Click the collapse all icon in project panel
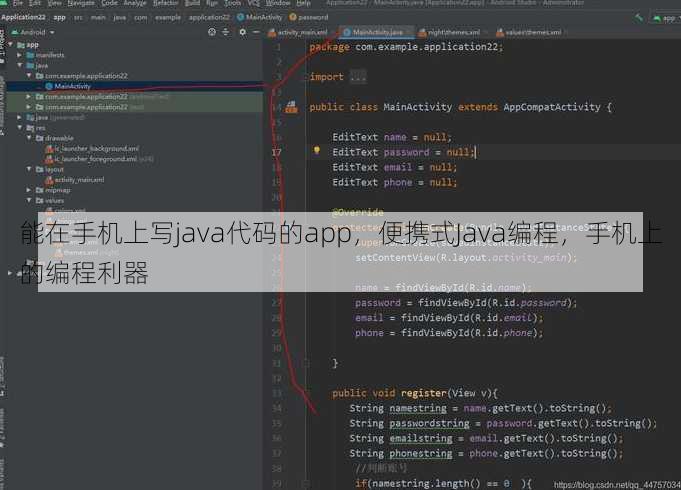 (226, 32)
